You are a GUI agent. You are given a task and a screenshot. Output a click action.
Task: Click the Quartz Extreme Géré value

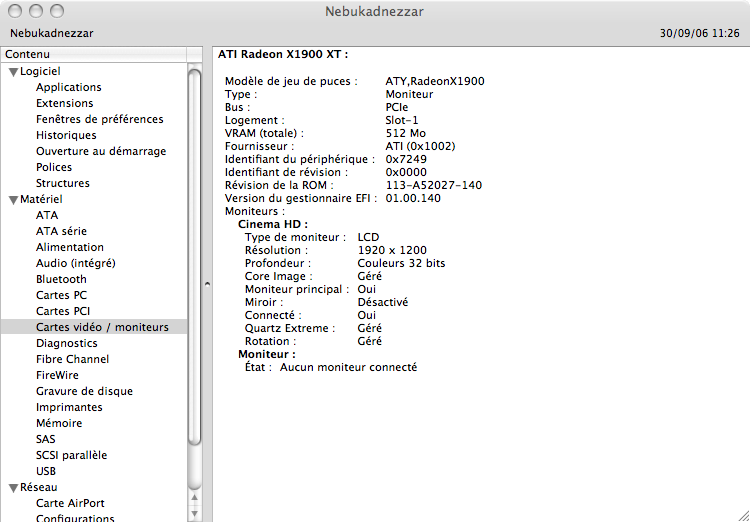coord(370,328)
